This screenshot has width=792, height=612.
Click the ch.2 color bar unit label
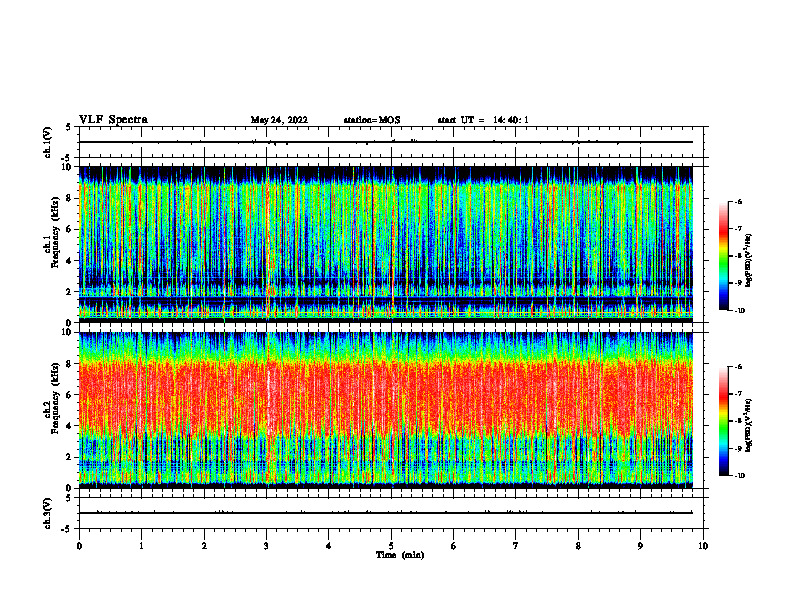coord(748,425)
